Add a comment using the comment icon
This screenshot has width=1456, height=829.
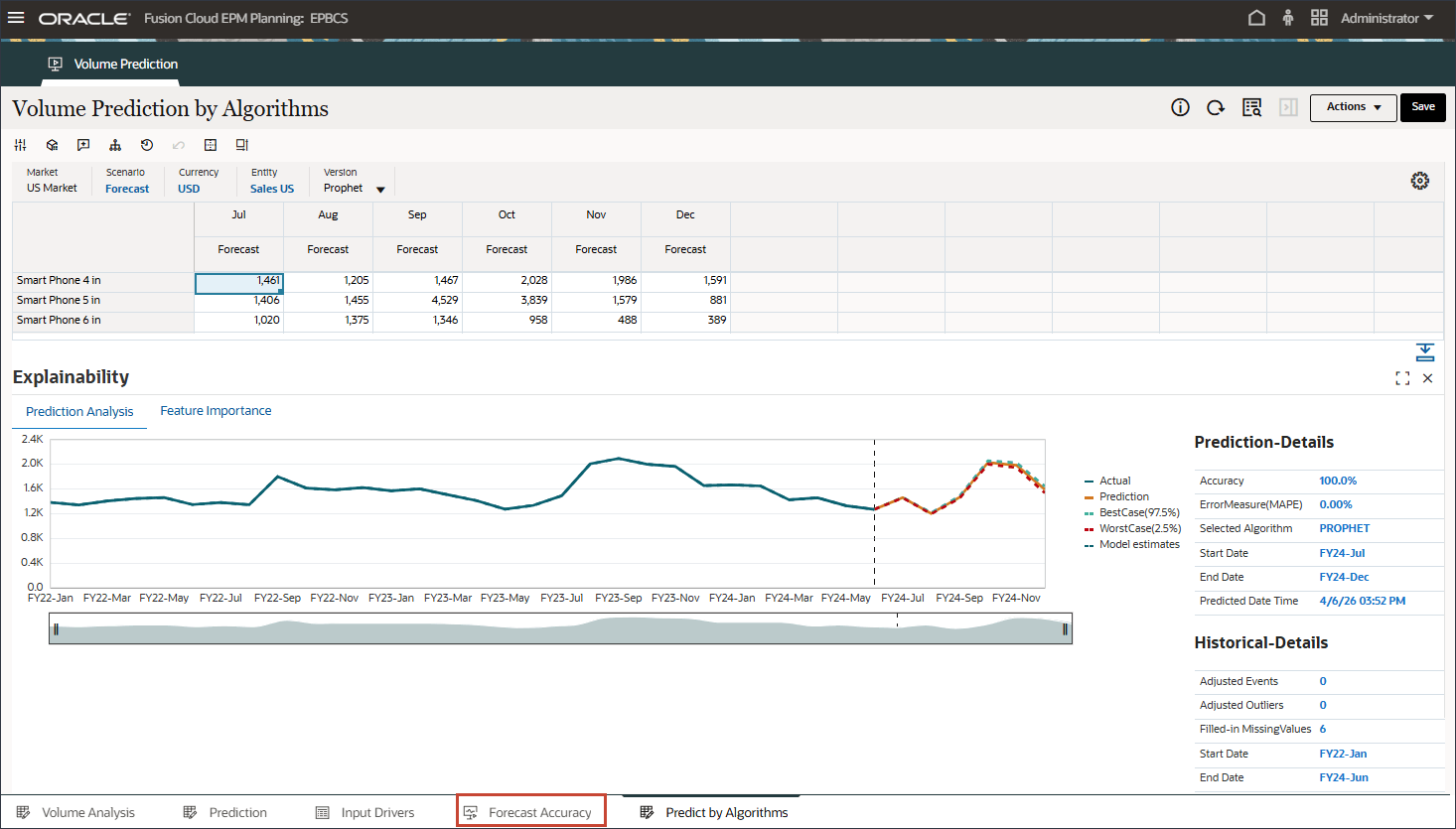tap(83, 145)
